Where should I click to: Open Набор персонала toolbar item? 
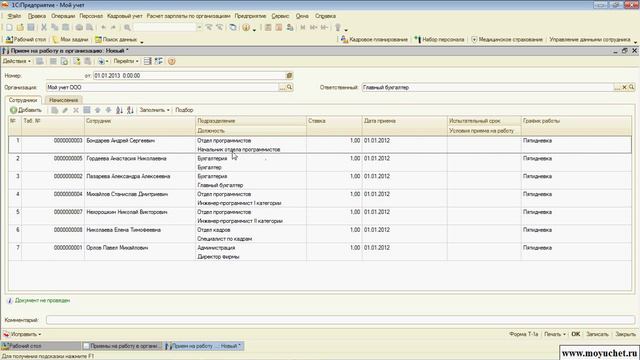click(439, 40)
